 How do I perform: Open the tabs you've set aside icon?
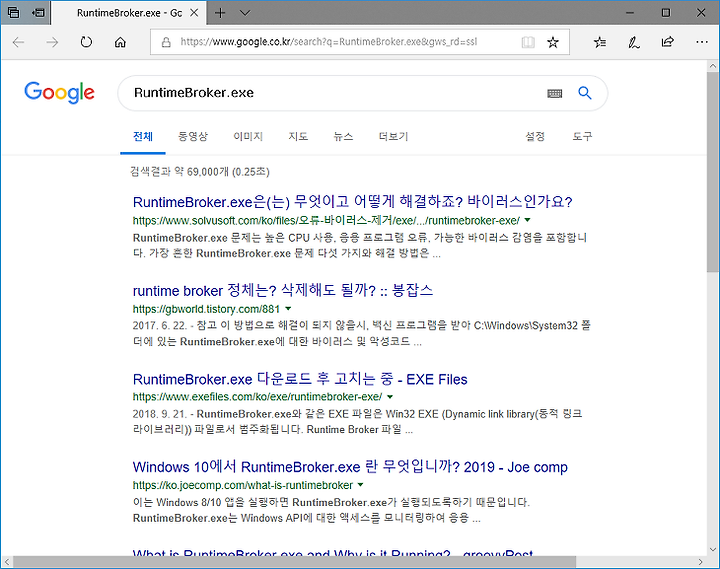point(13,12)
